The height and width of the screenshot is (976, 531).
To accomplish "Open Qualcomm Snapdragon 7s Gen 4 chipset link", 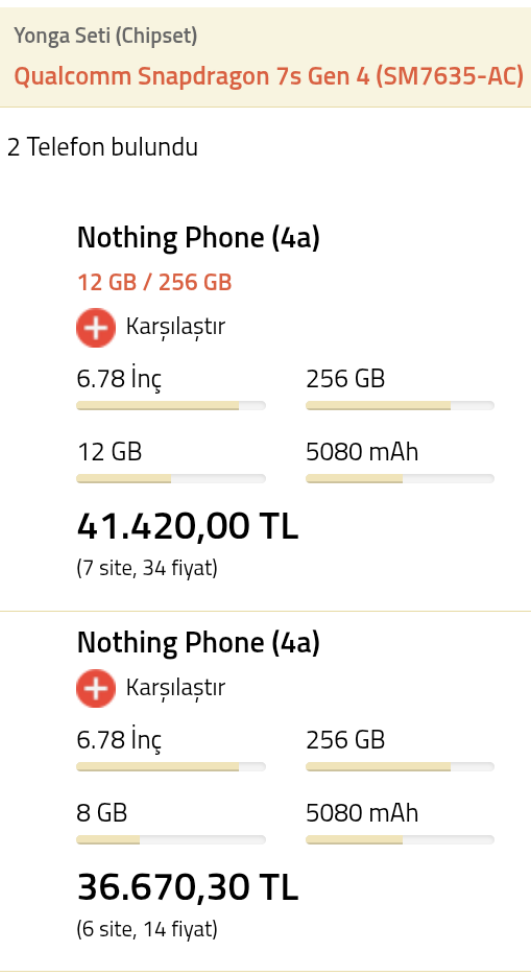I will [x=268, y=76].
